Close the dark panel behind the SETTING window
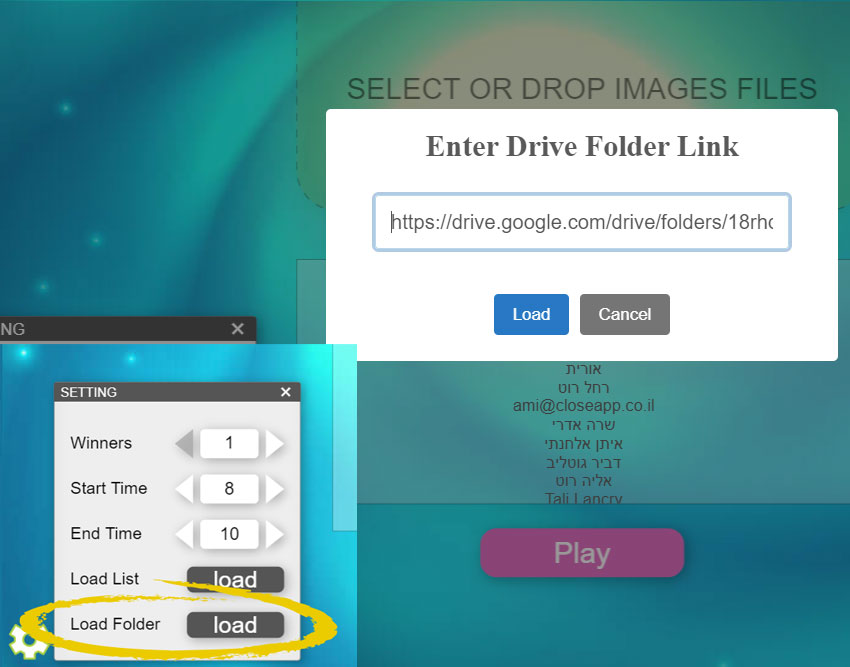The height and width of the screenshot is (667, 850). point(237,328)
